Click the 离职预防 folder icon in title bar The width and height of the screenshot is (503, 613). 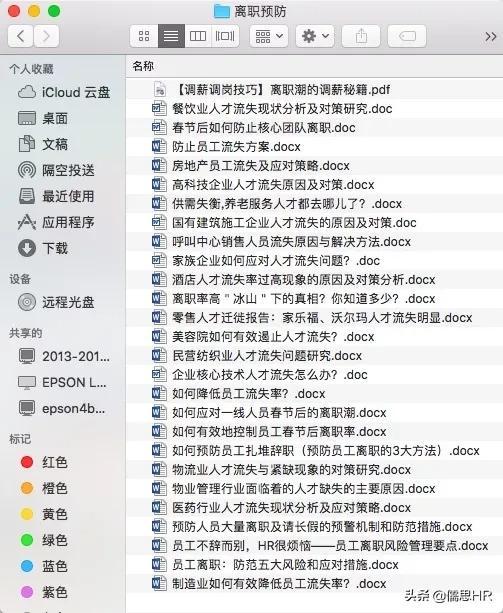pyautogui.click(x=222, y=11)
